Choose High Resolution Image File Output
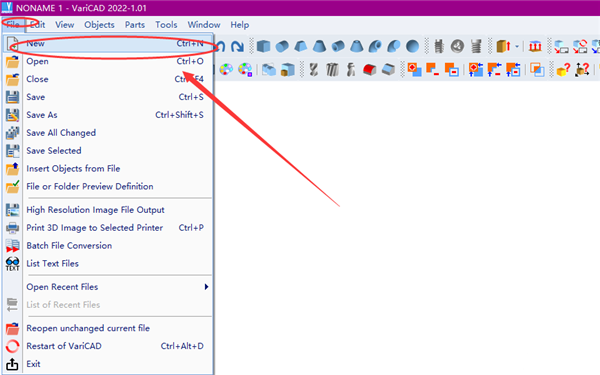Screen dimensions: 600x375 [x=108, y=210]
